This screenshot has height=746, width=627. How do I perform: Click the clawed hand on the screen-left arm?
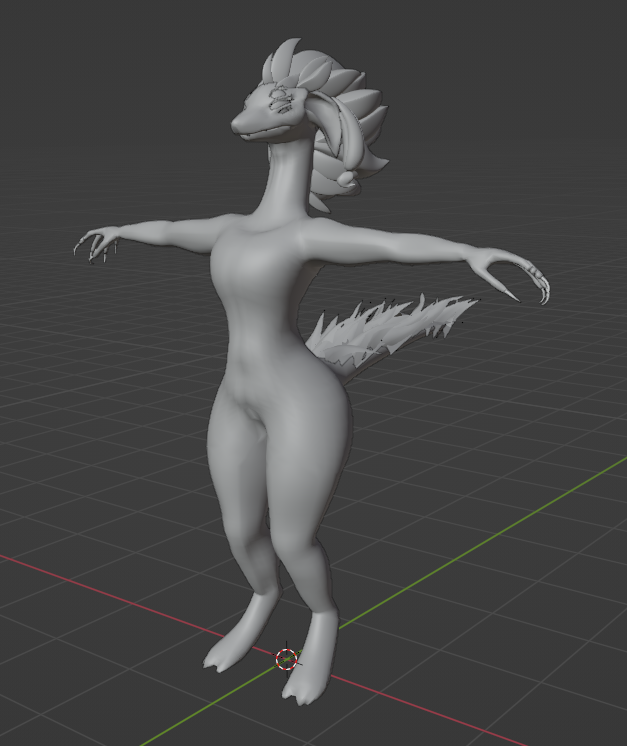pos(98,244)
